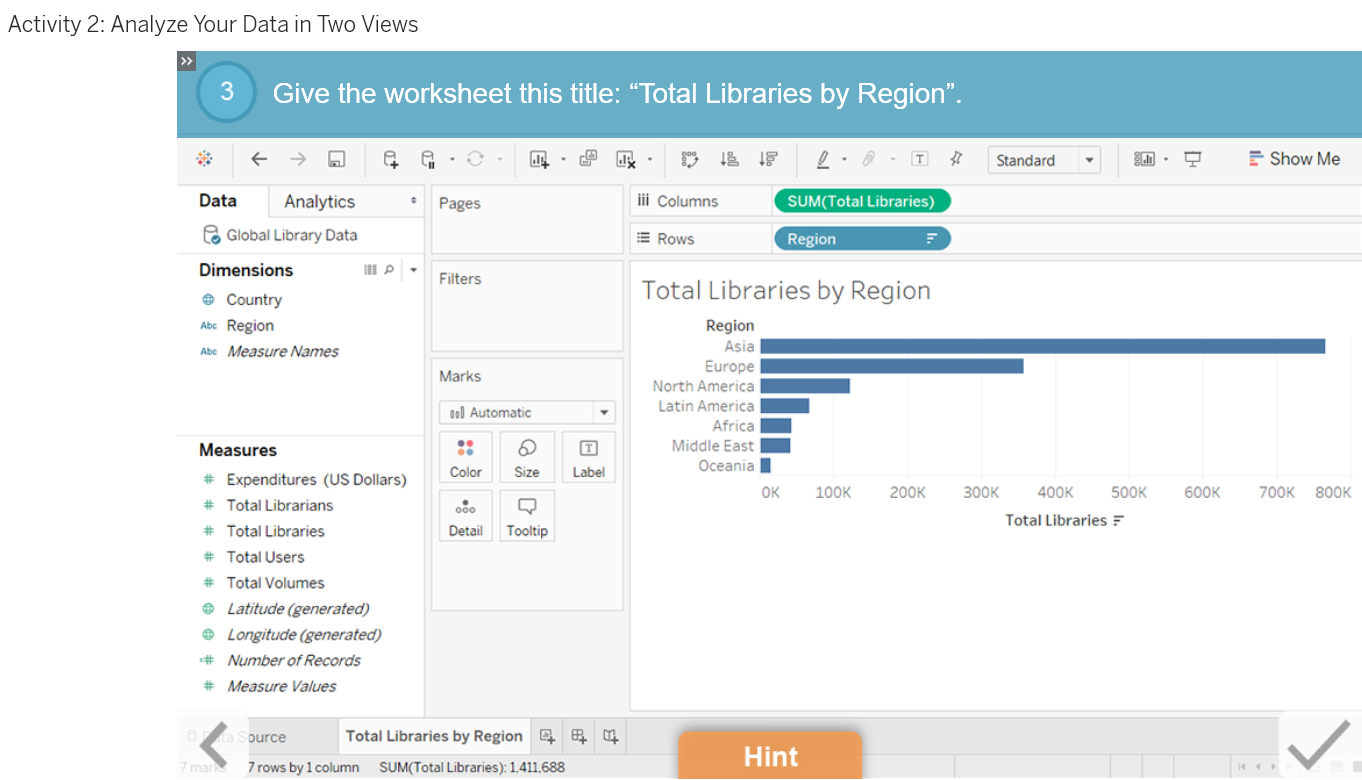Click the Clear Sheet icon
This screenshot has height=780, width=1362.
(x=626, y=159)
